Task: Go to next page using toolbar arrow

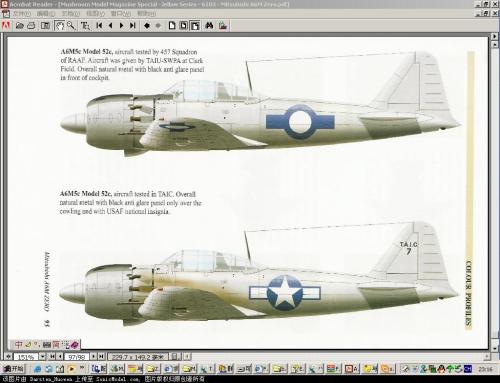Action: click(121, 25)
